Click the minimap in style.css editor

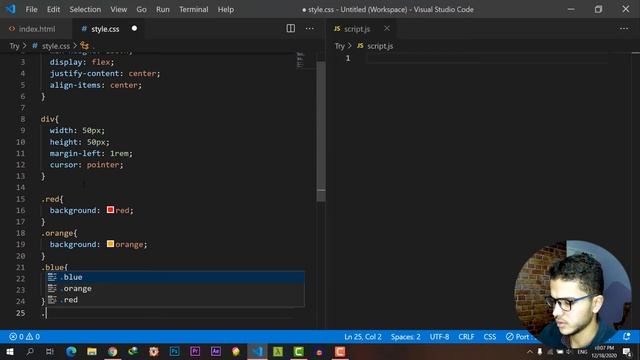click(300, 60)
